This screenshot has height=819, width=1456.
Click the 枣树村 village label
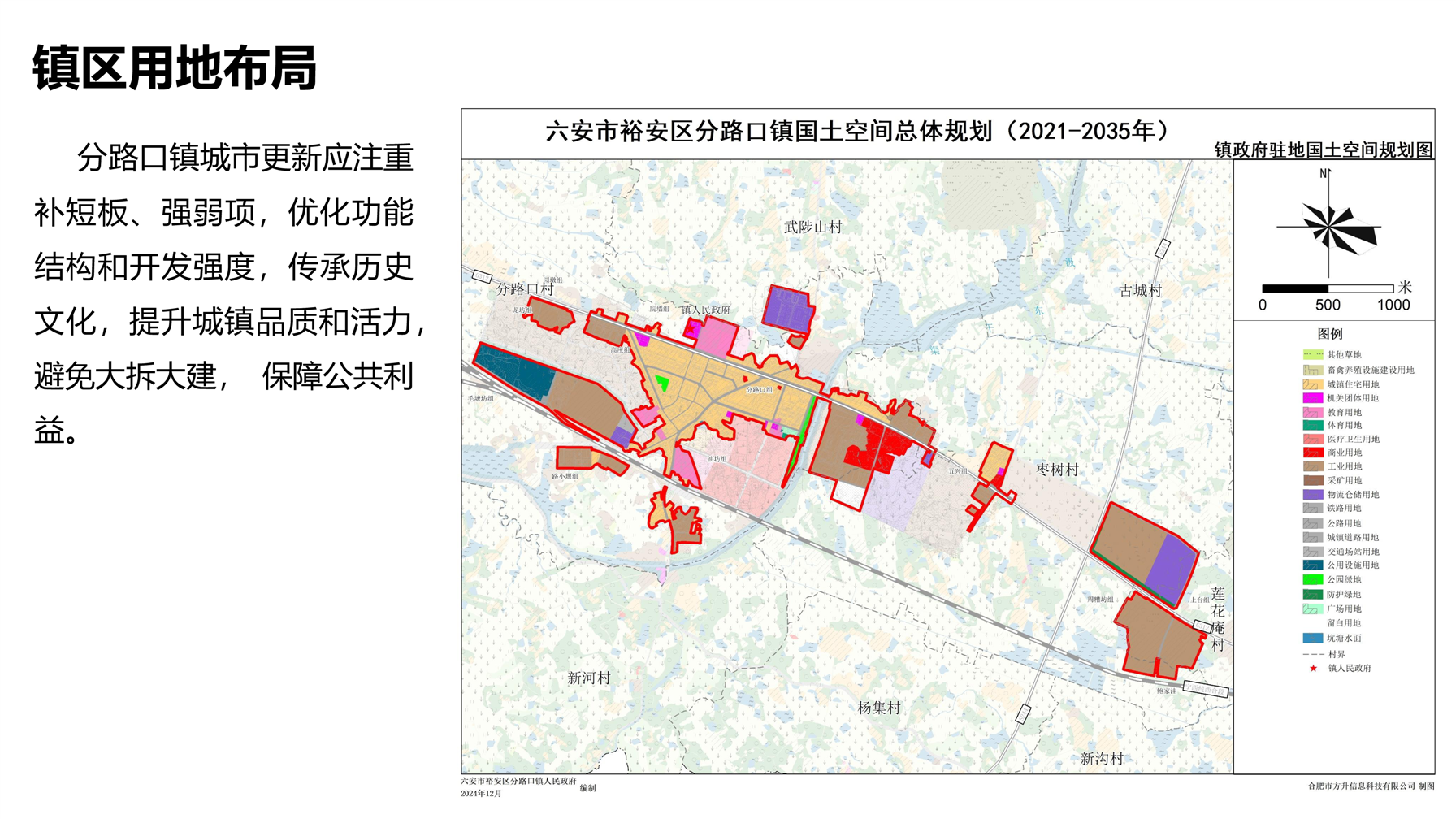1058,470
